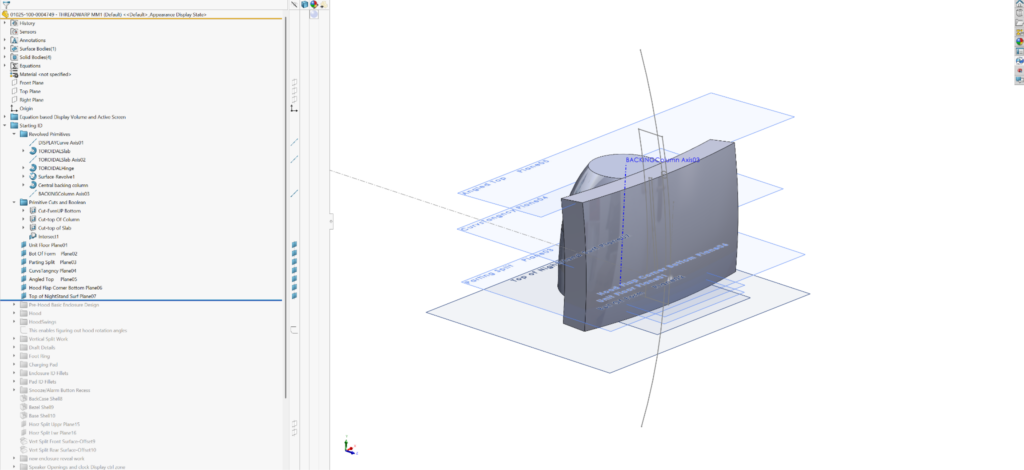The height and width of the screenshot is (470, 1024).
Task: Select Snooze/Alarm Button Recess folder
Action: coord(59,390)
